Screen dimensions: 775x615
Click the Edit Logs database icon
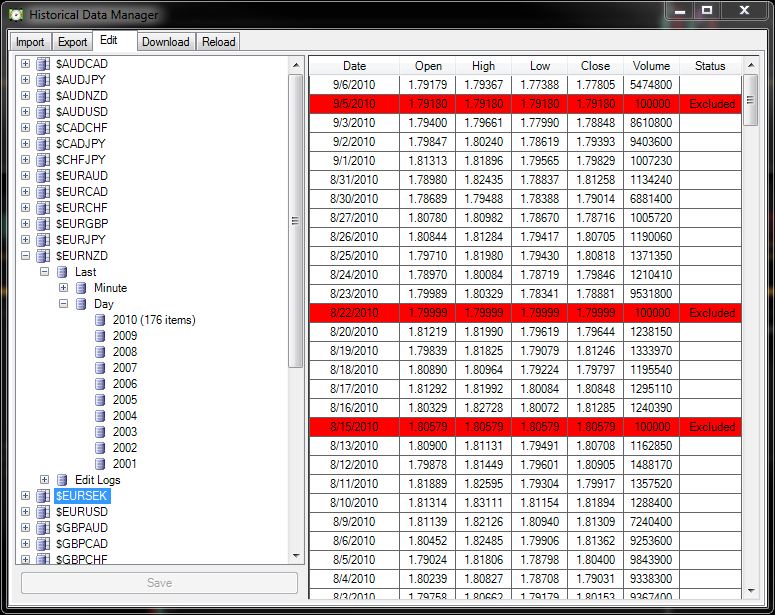click(x=63, y=480)
